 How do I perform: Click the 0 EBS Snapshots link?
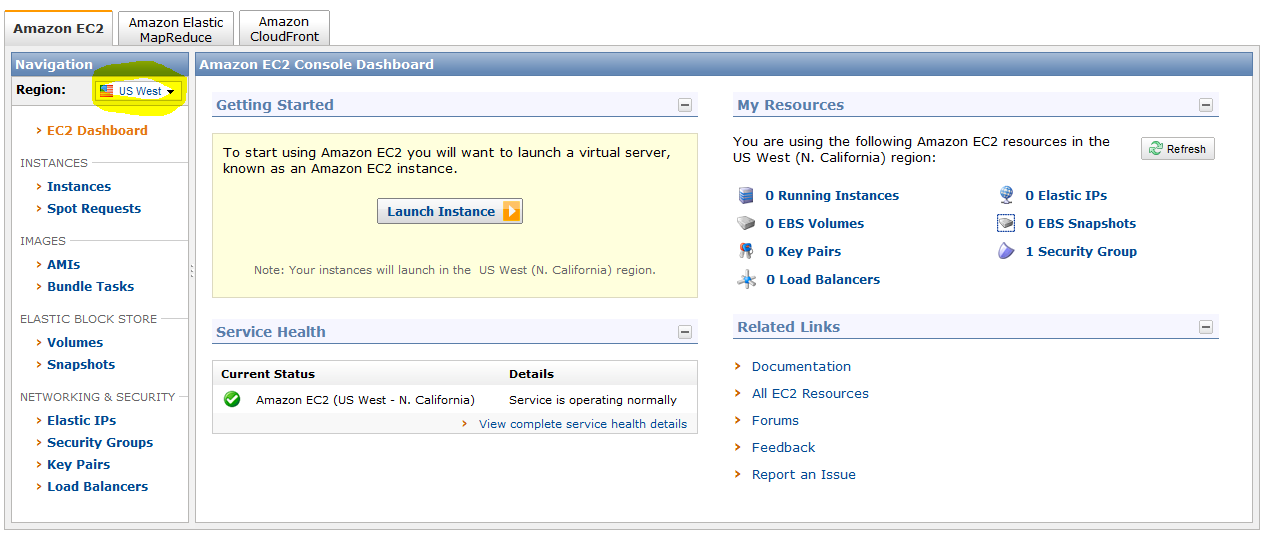tap(1081, 224)
